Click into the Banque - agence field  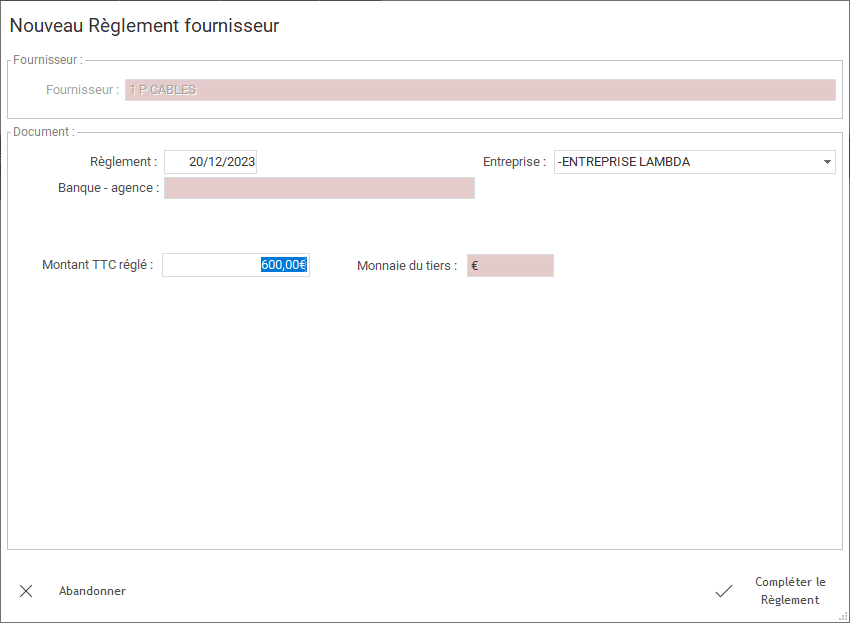(319, 188)
